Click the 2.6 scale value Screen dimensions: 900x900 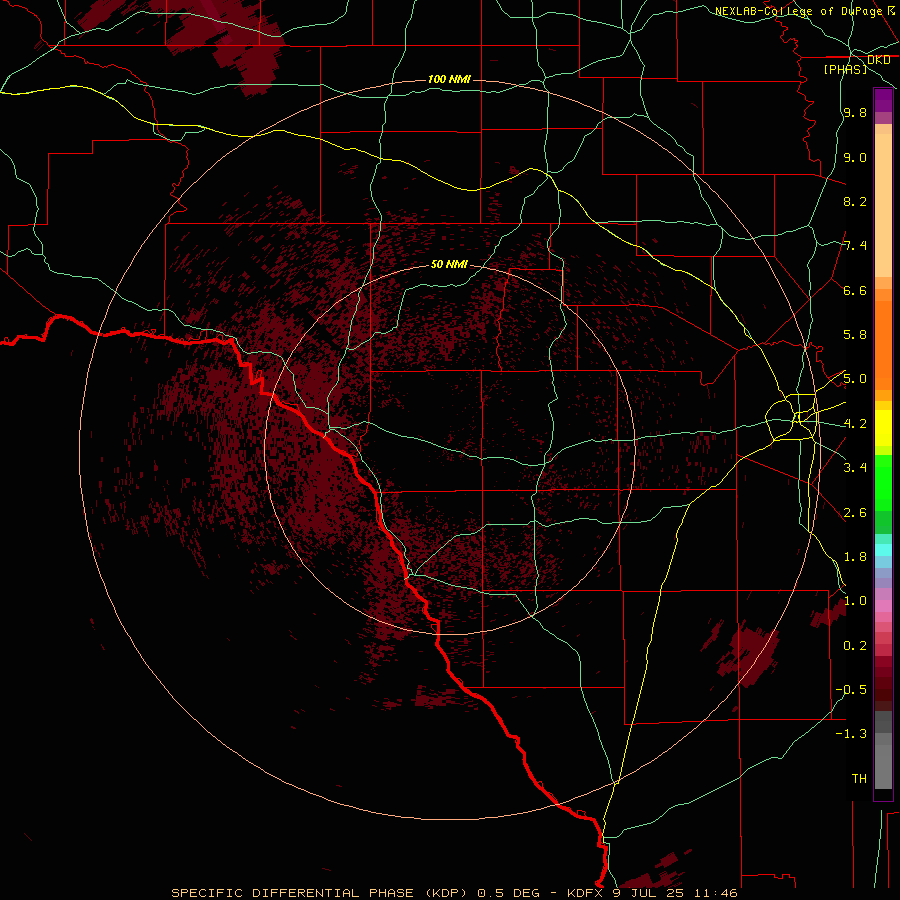click(855, 513)
